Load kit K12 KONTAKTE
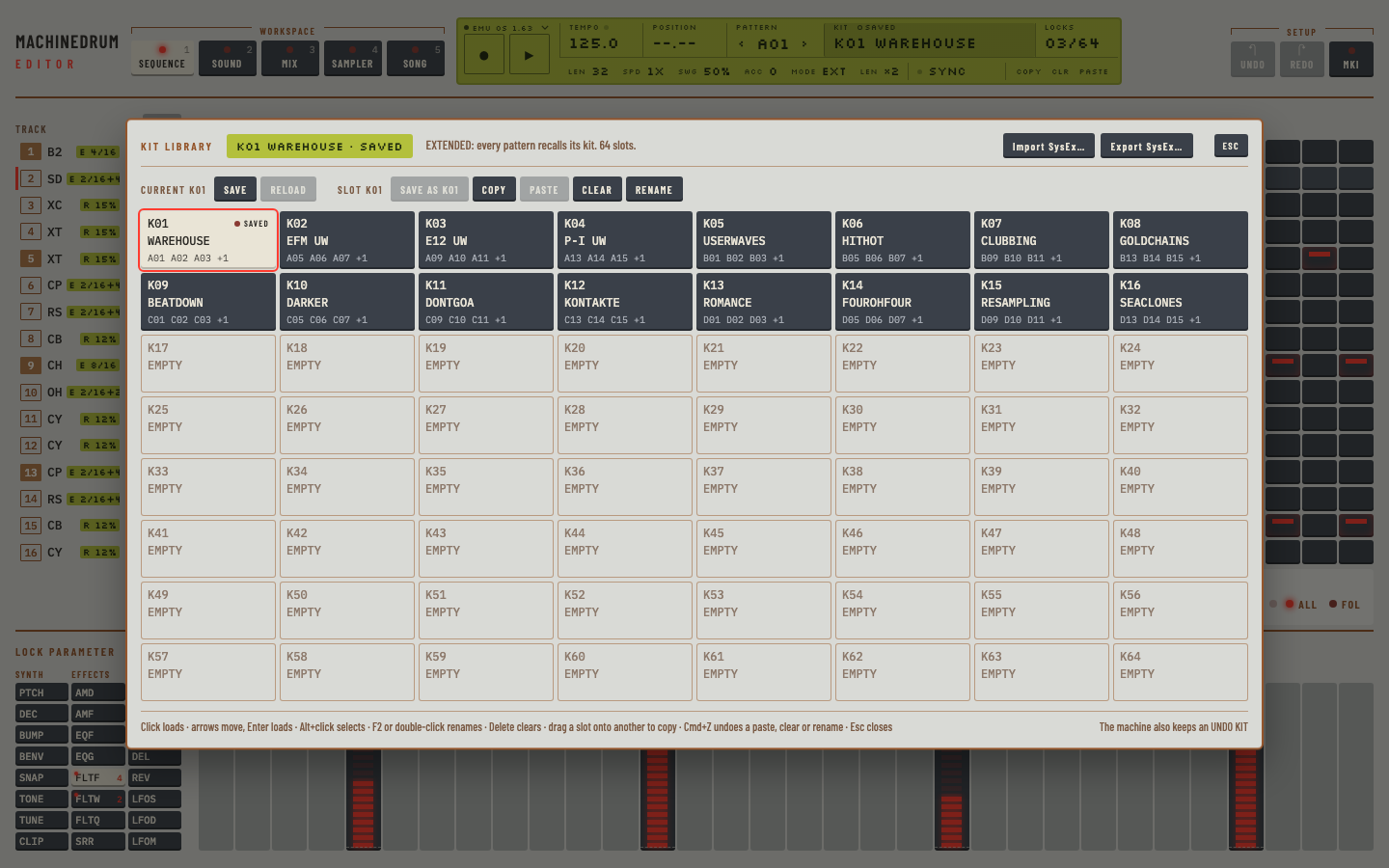Viewport: 1389px width, 868px height. coord(625,301)
